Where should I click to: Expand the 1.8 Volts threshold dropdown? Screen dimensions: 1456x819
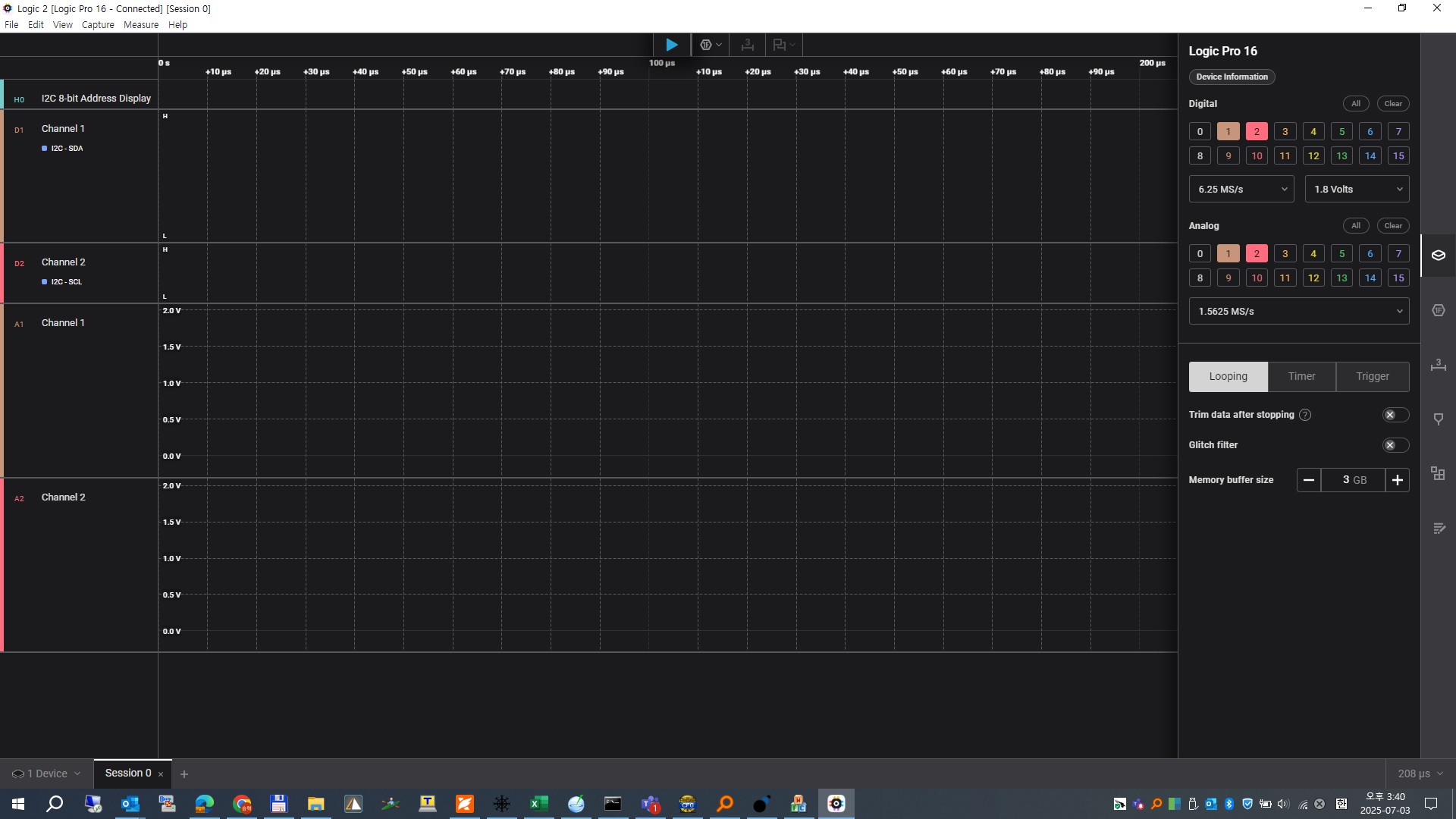tap(1356, 190)
